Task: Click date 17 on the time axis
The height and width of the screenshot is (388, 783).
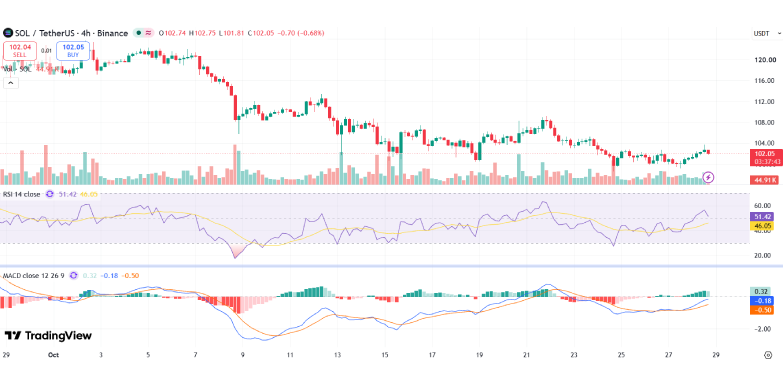Action: click(432, 355)
